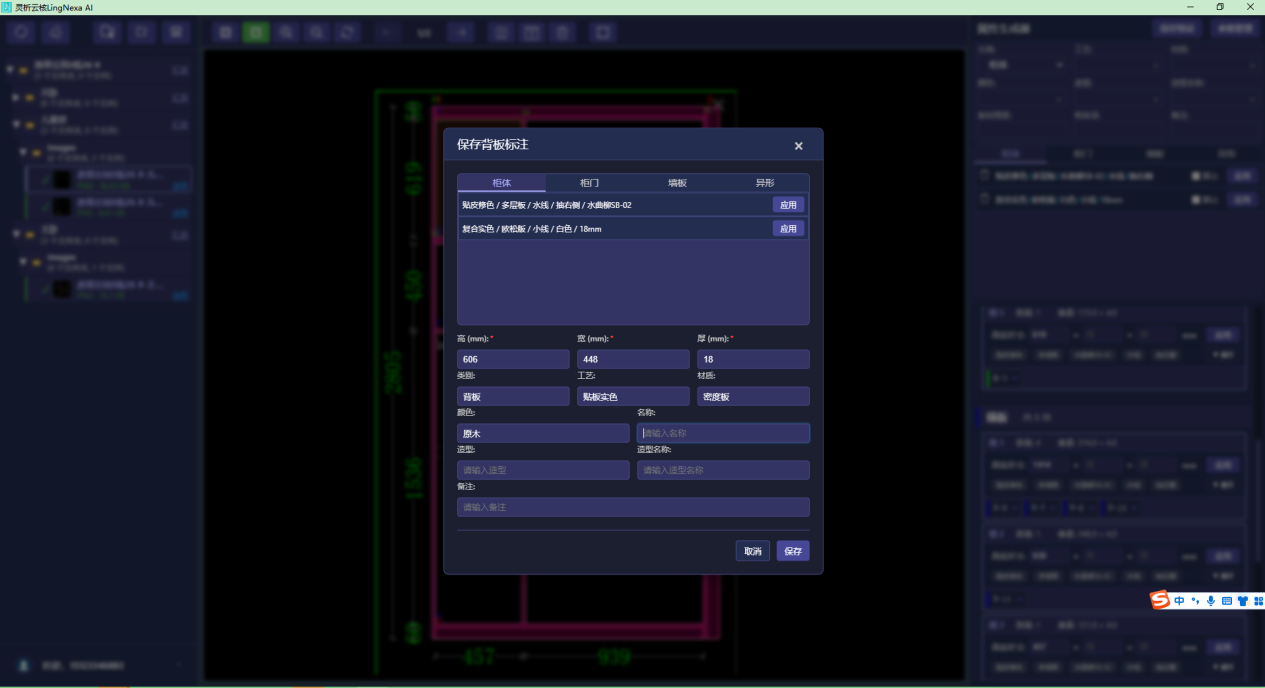The width and height of the screenshot is (1265, 688).
Task: Click the Sogou input method S logo
Action: 1160,600
